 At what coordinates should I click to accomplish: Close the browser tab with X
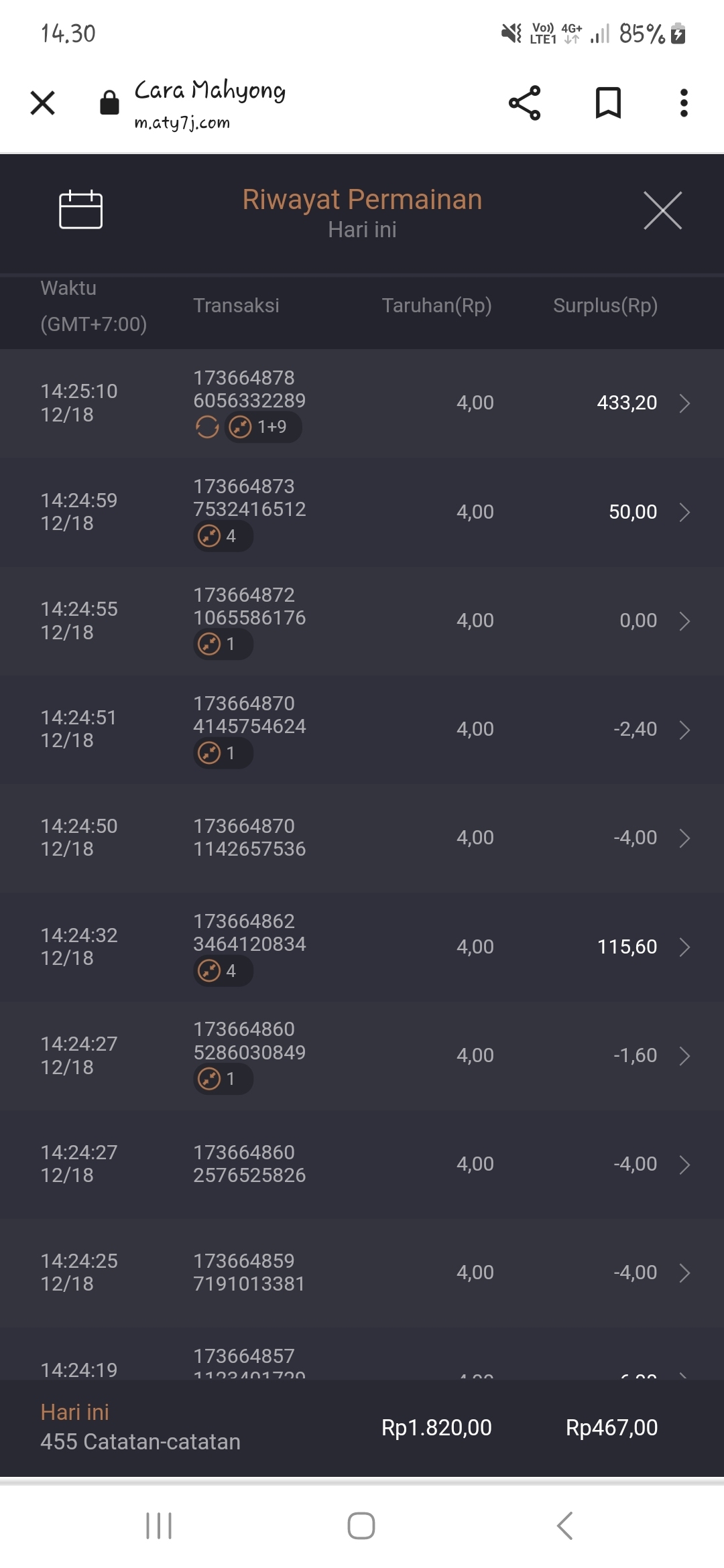43,103
